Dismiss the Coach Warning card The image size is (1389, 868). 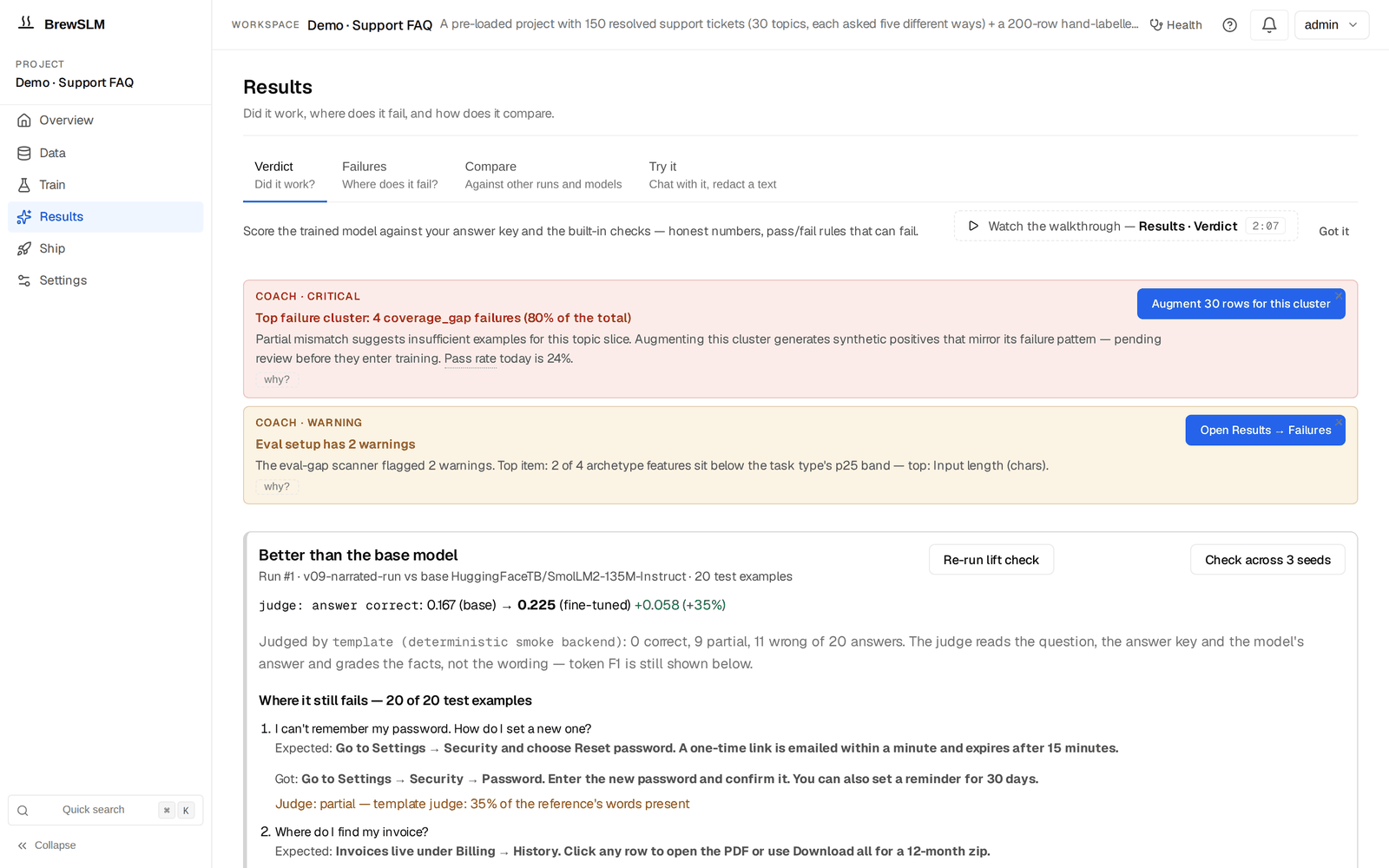click(1339, 423)
